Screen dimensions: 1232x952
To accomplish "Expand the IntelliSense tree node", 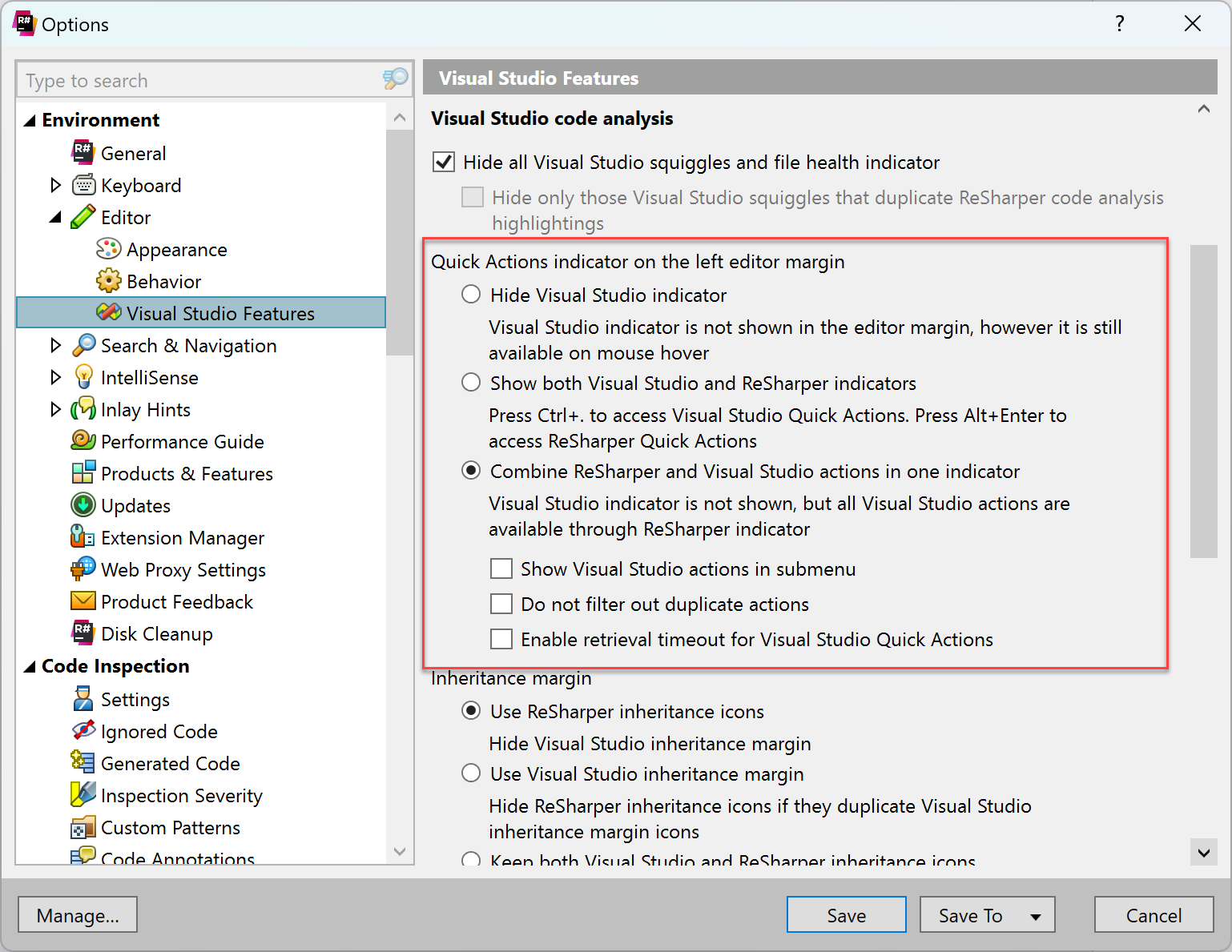I will 55,377.
